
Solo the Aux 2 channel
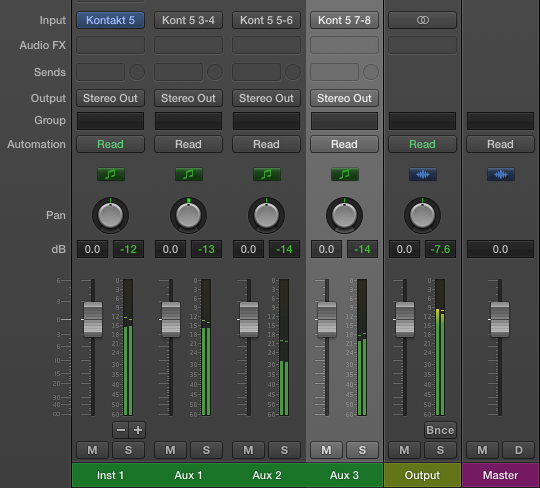[284, 450]
